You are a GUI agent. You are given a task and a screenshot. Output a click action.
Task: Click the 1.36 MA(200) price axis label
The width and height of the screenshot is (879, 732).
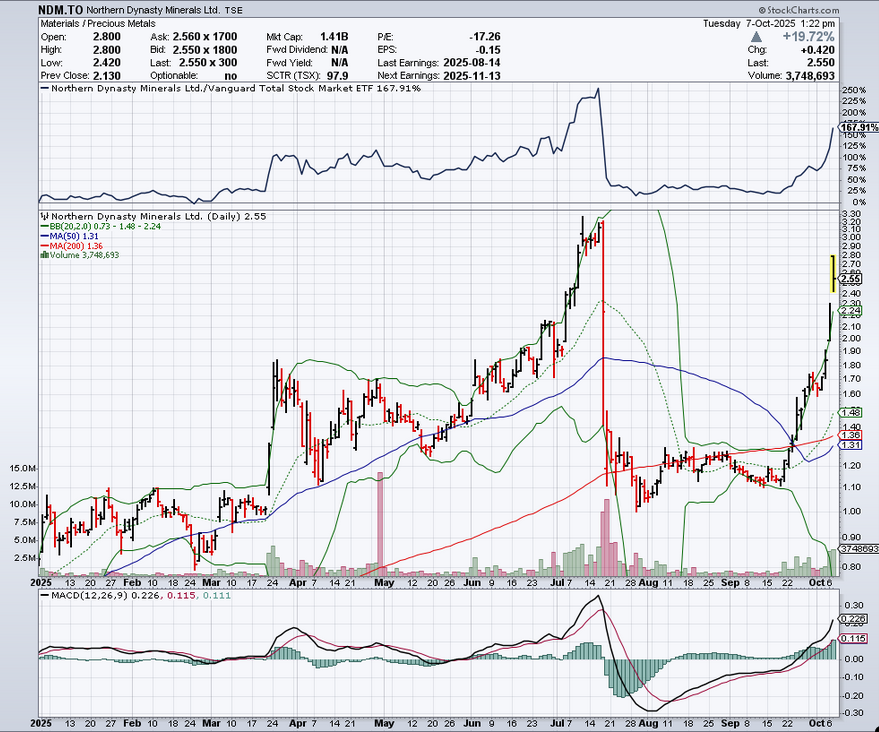point(851,435)
